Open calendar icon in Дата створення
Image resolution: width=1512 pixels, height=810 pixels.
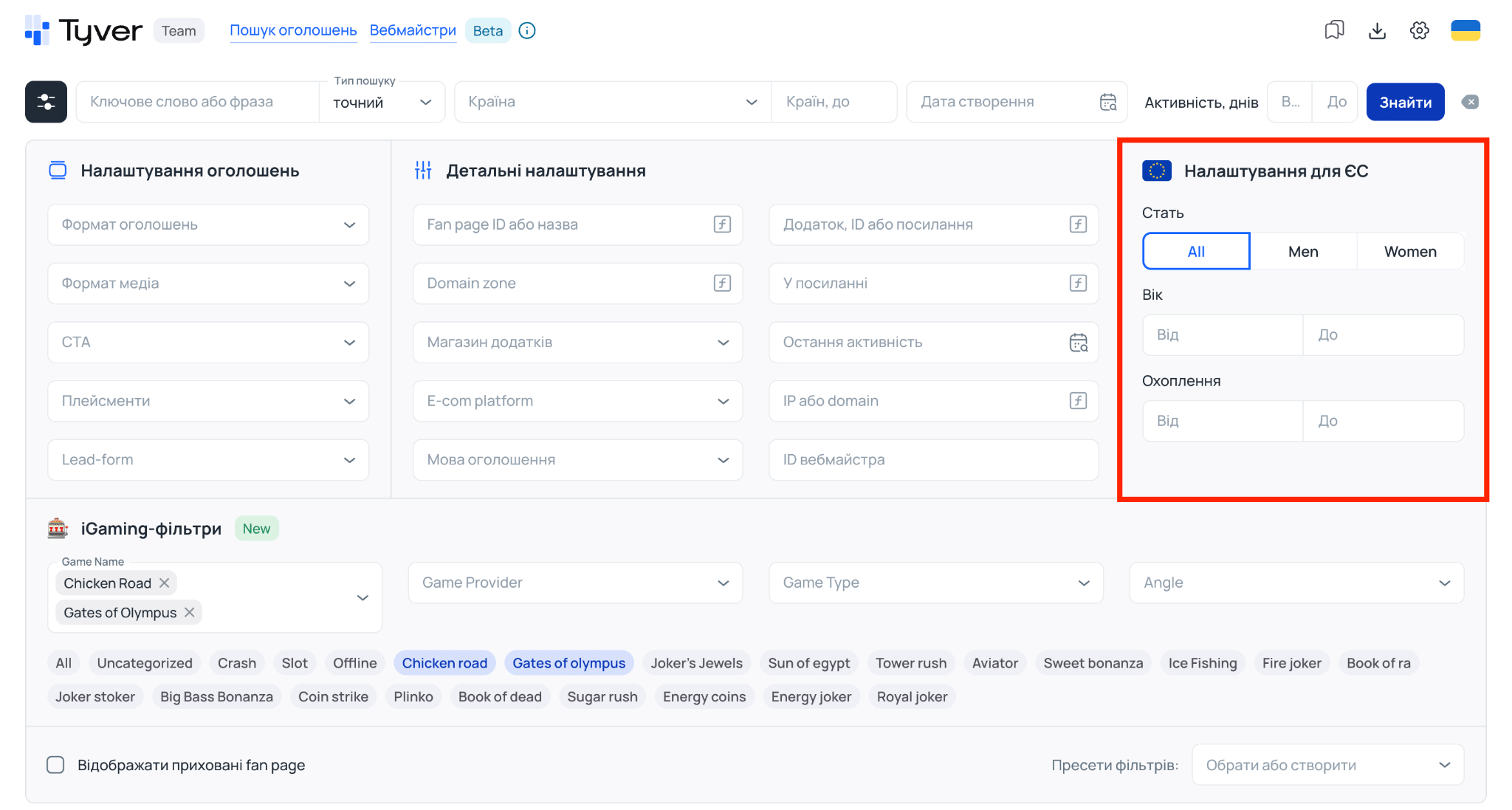coord(1108,102)
